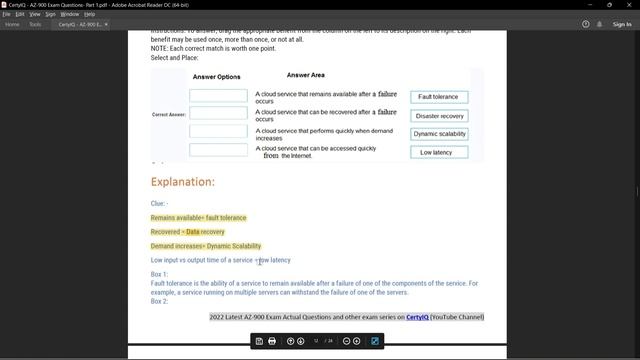Close the CertyIQ AZ-900 document tab
Image resolution: width=640 pixels, height=360 pixels.
point(106,24)
